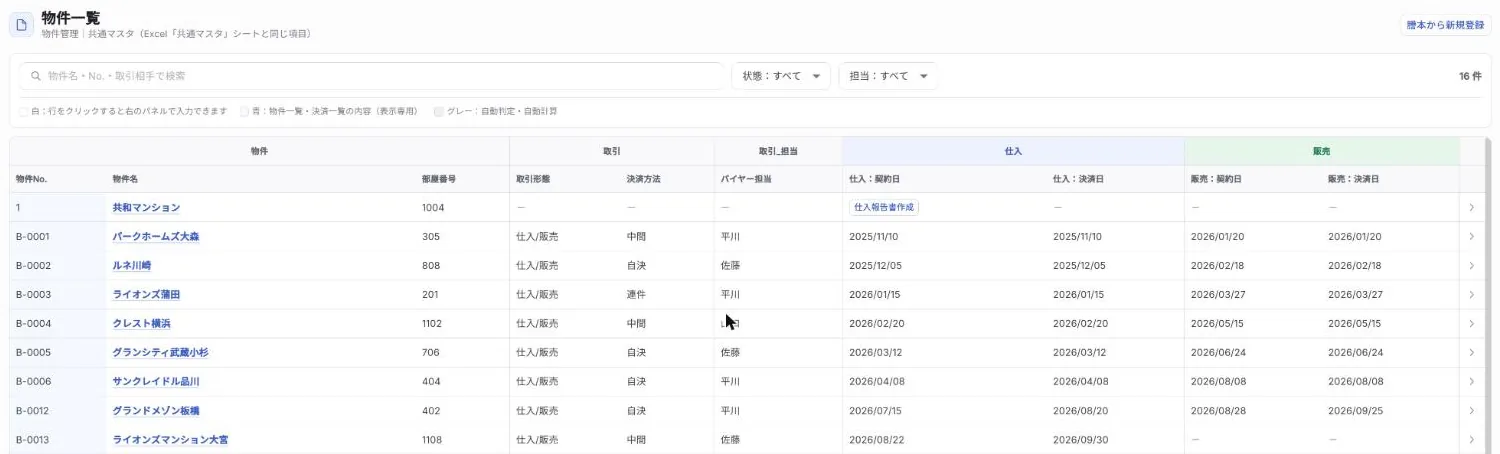Click the document icon beside 物件一覧 title
Viewport: 1500px width, 454px height.
click(x=22, y=25)
